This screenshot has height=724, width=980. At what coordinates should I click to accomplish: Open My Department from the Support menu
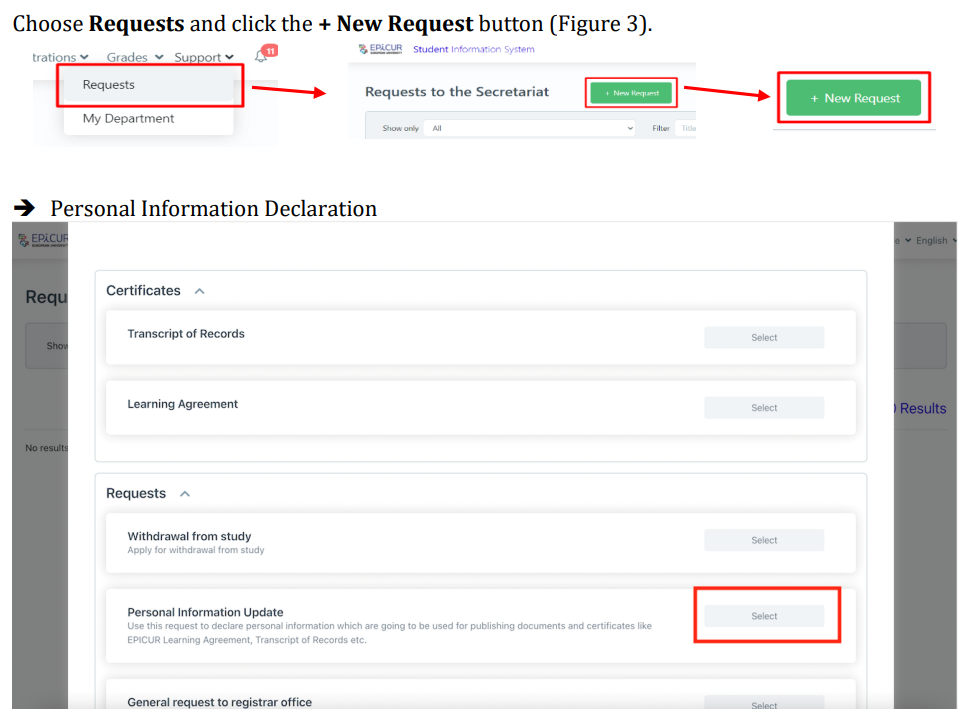click(128, 118)
